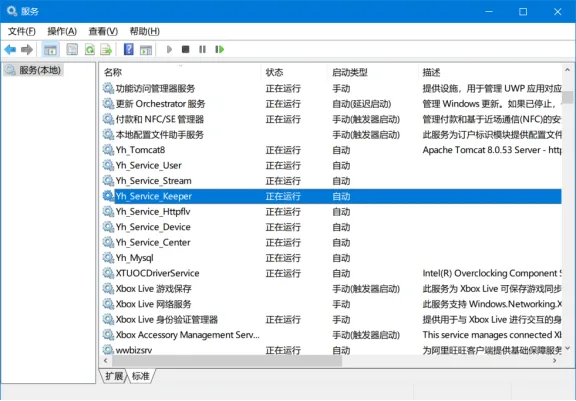Screen dimensions: 576x401
Task: Click the forward arrow toolbar icon
Action: coord(27,49)
